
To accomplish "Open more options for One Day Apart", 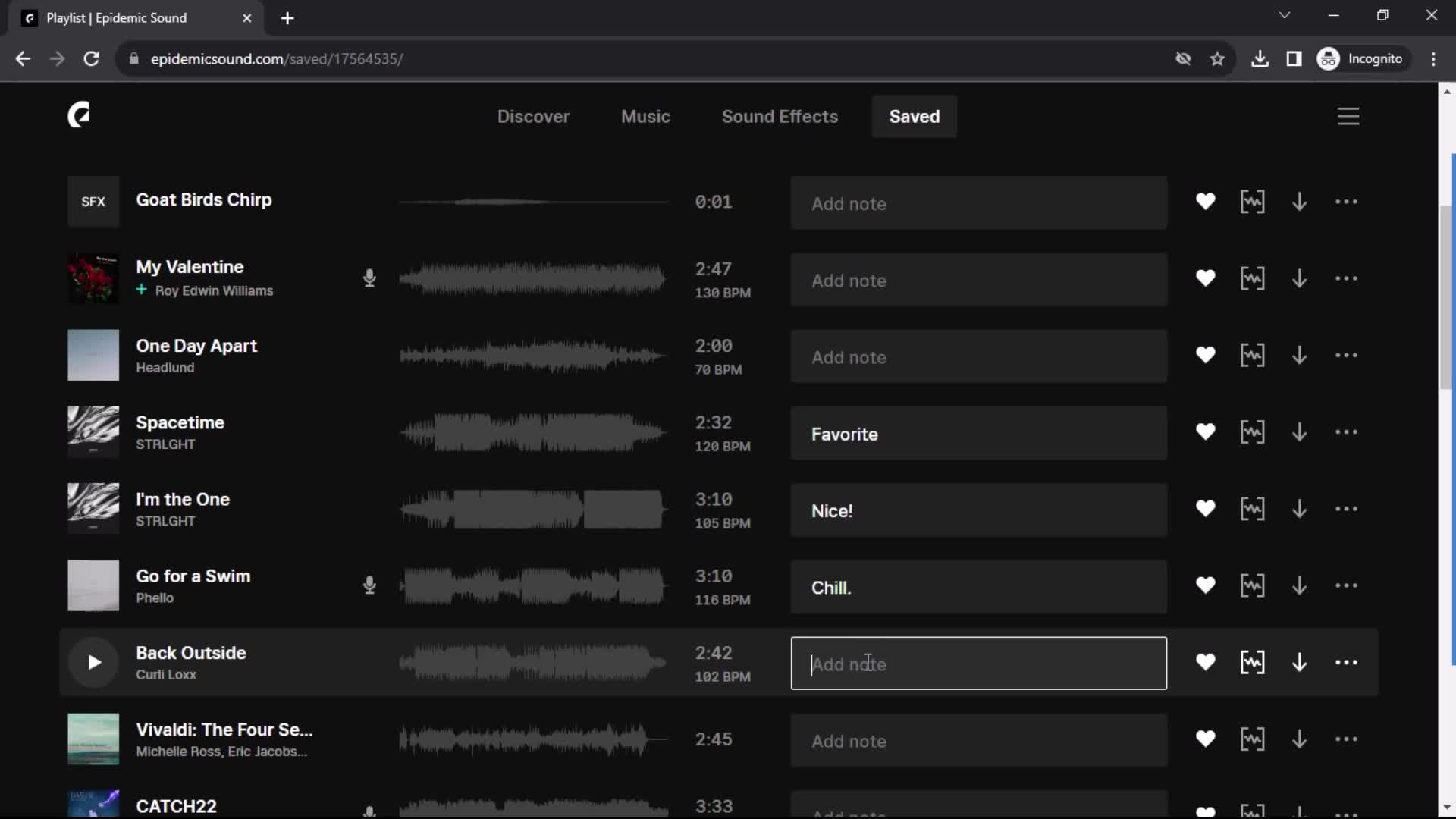I will [x=1346, y=355].
